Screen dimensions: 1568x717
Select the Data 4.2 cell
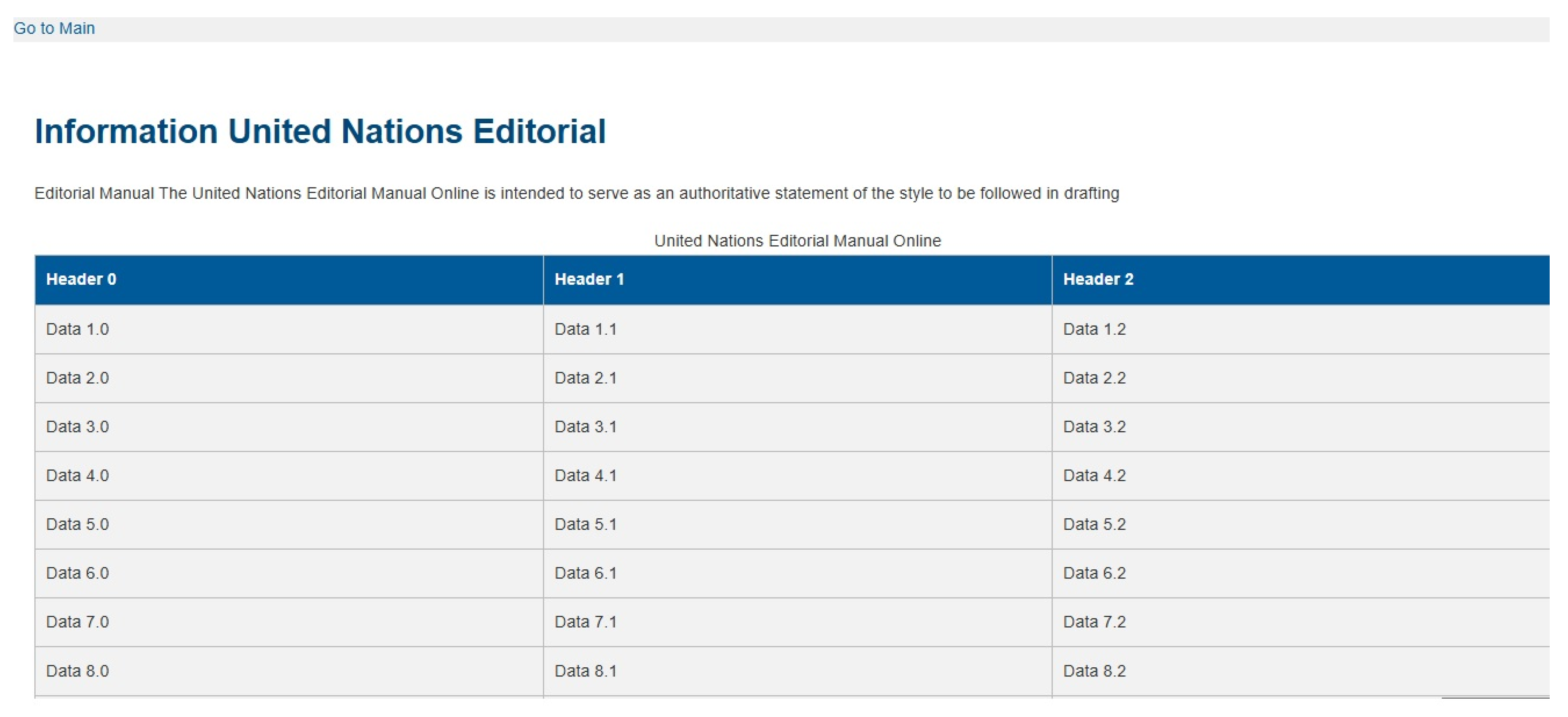point(1301,476)
